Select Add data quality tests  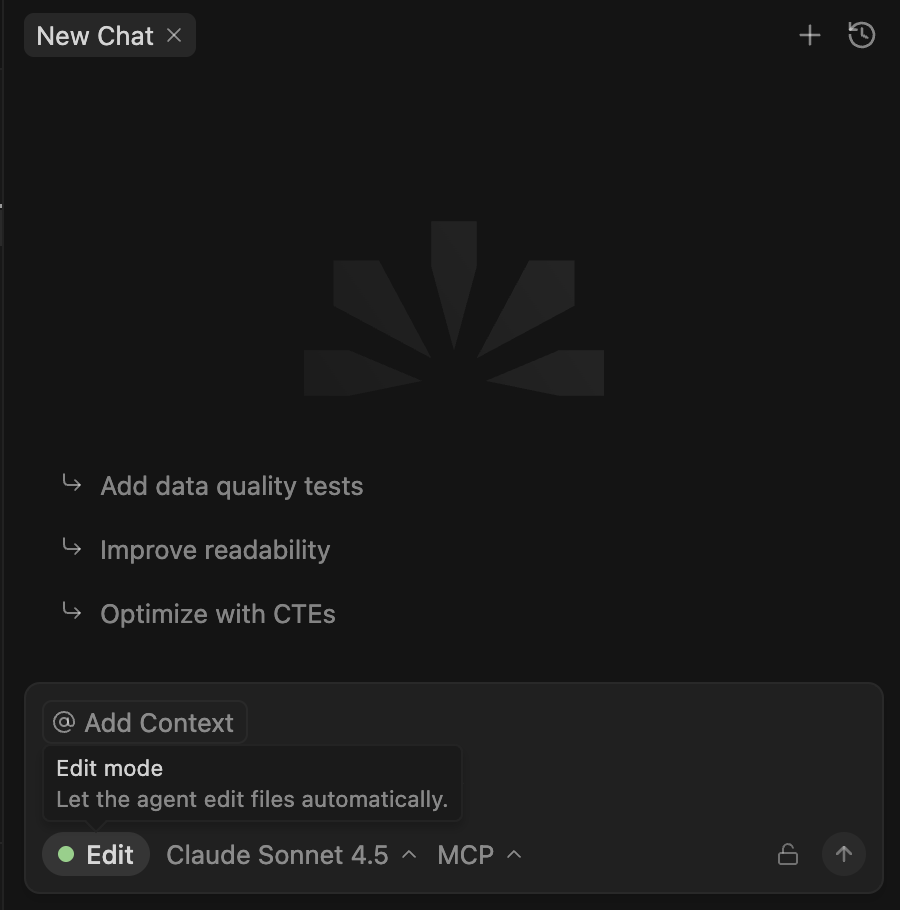point(231,485)
